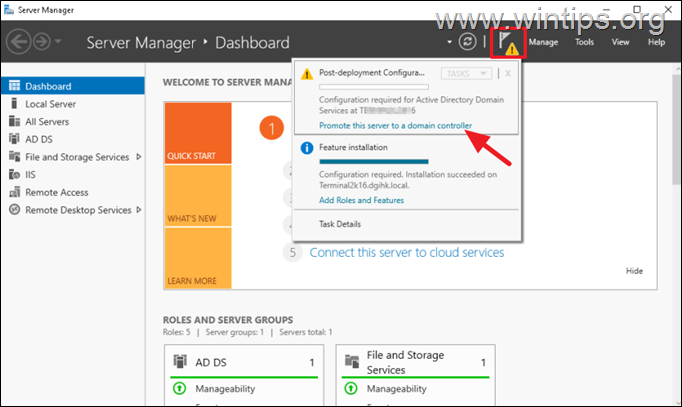Click Manageability in File and Storage Services tile

pos(396,389)
